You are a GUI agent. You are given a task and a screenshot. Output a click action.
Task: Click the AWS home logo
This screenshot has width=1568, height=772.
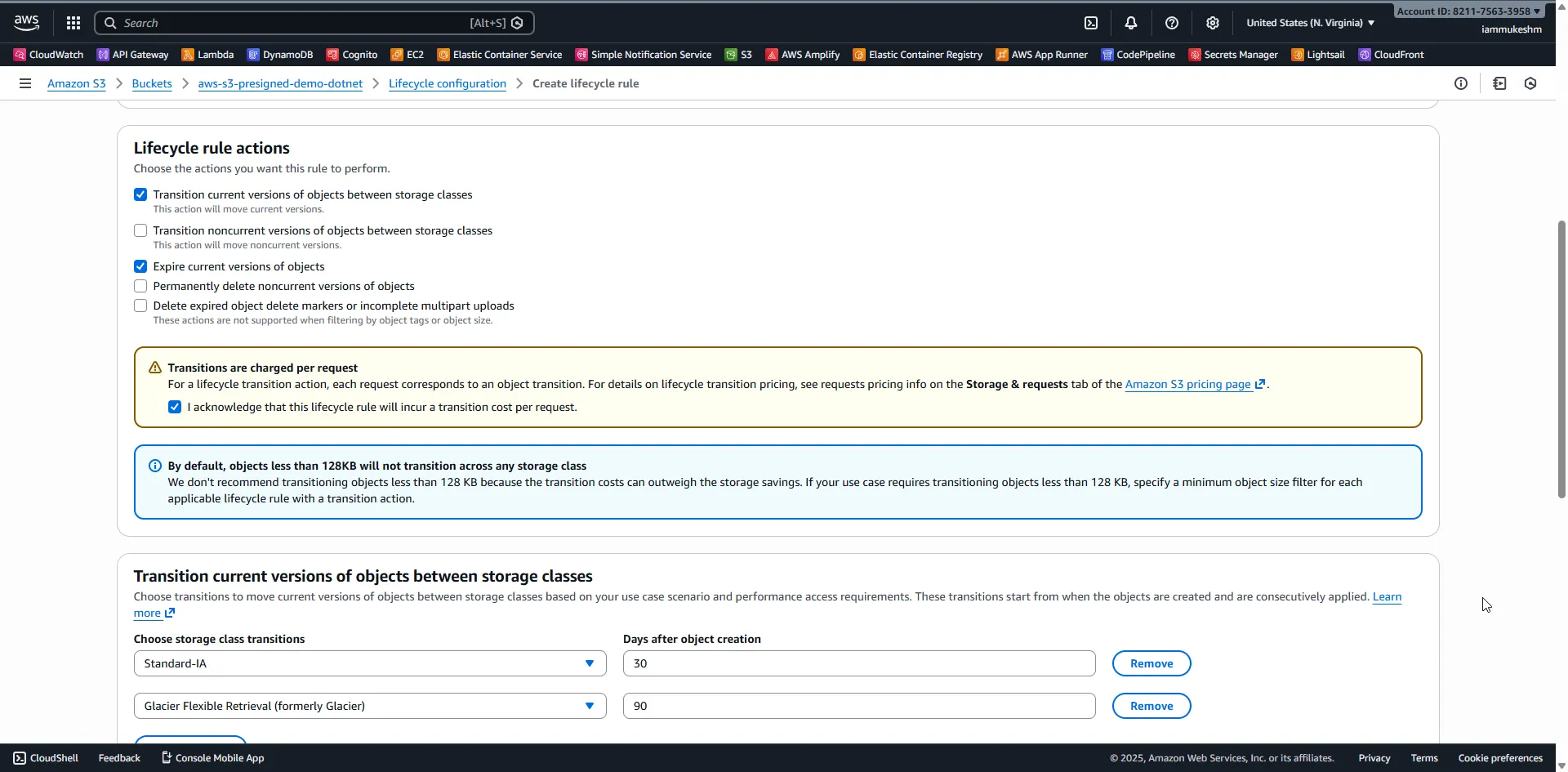(25, 22)
